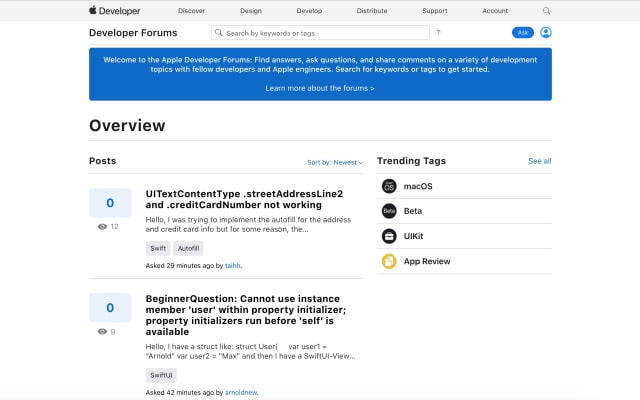Screen dimensions: 640x400
Task: Click the UIKit trending tag icon
Action: 389,236
